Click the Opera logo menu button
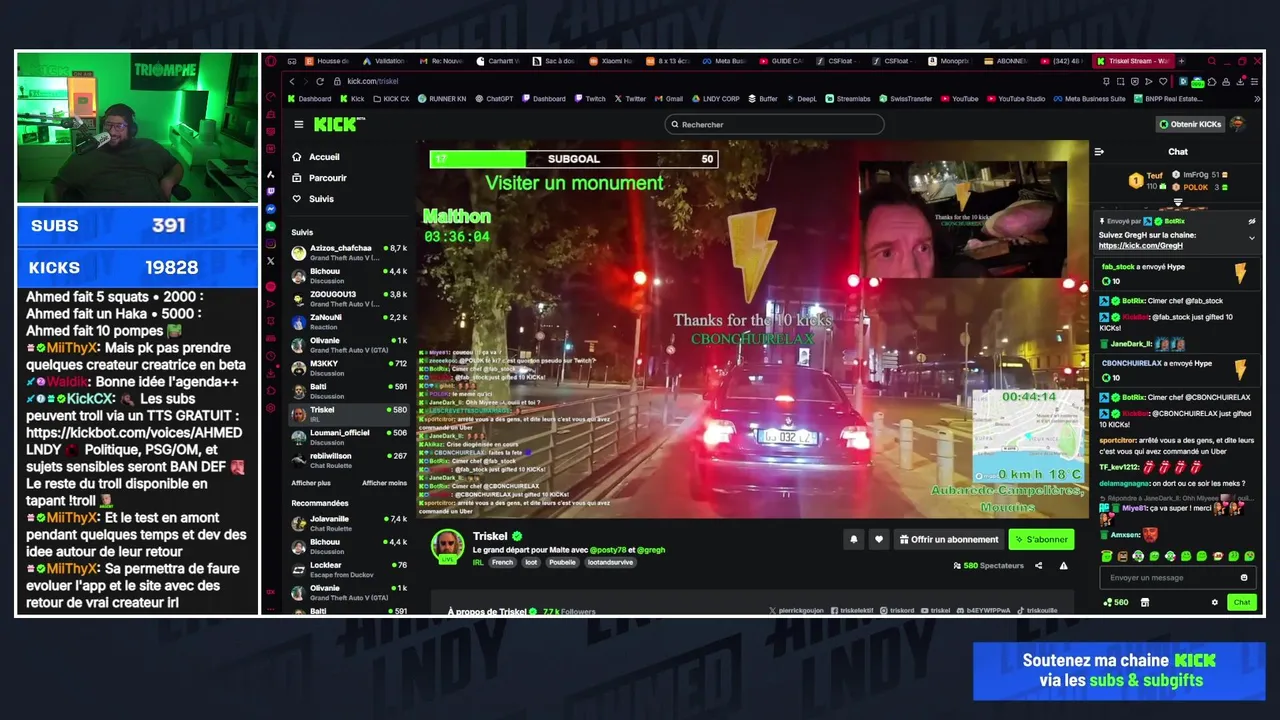1280x720 pixels. tap(271, 61)
